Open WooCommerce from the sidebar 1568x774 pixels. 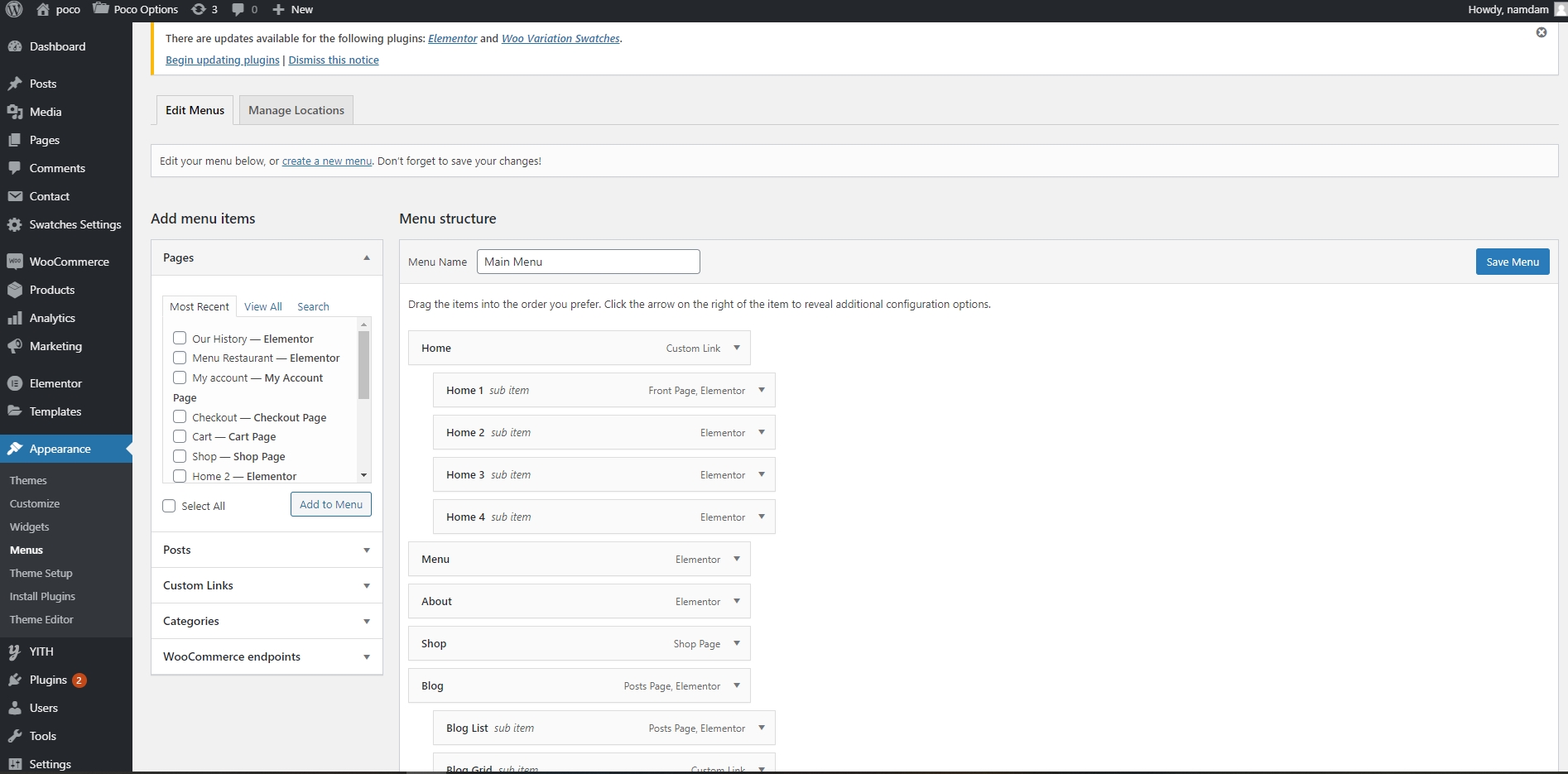69,262
